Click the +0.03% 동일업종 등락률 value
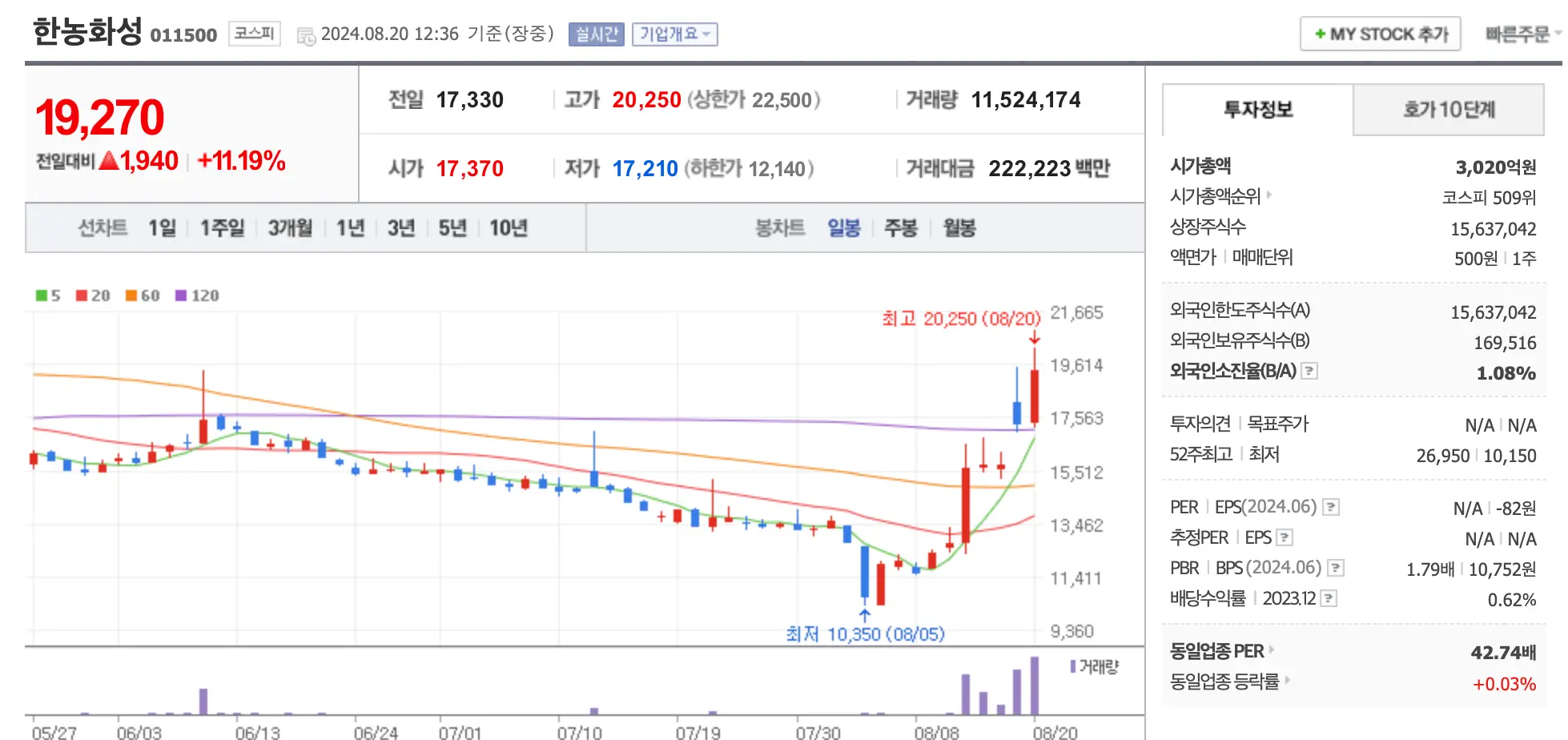 1504,685
